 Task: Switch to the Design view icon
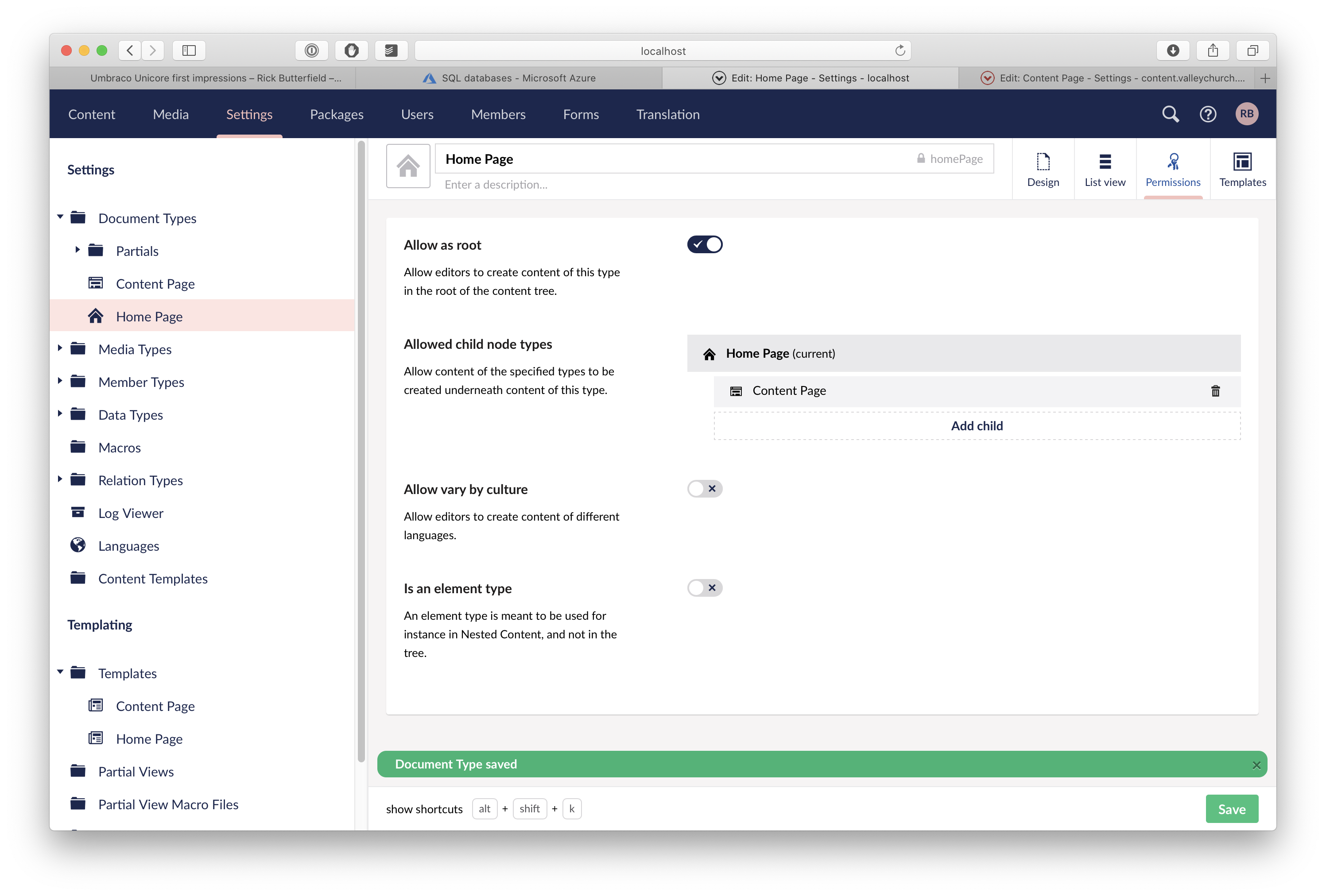tap(1043, 169)
